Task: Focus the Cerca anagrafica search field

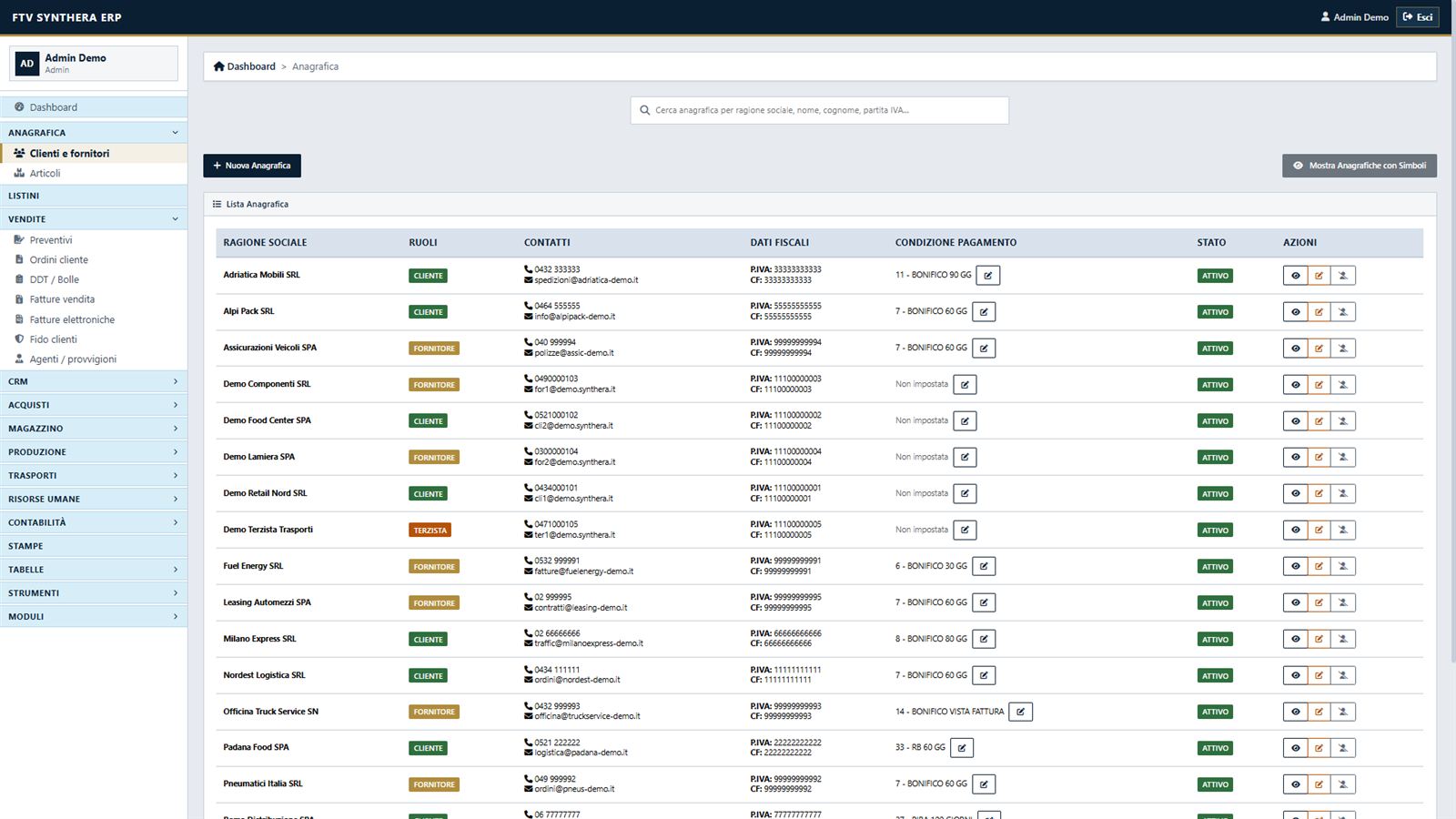Action: [x=820, y=110]
